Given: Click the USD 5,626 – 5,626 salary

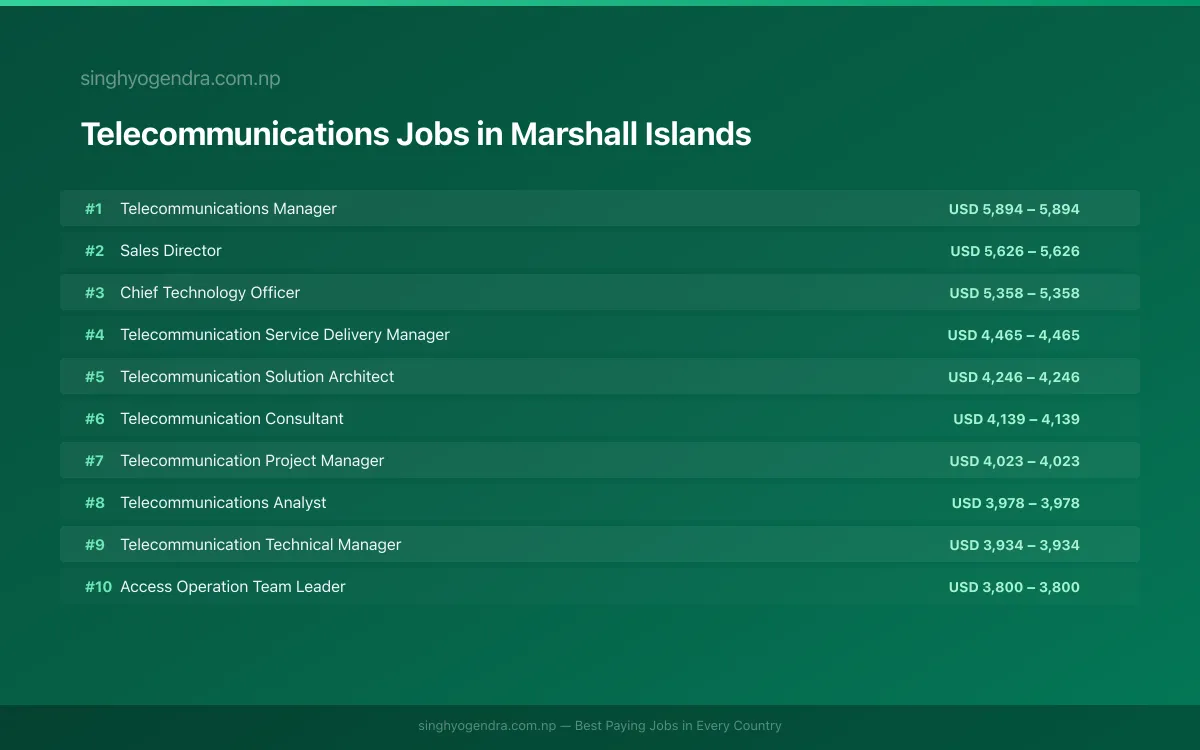Looking at the screenshot, I should 1015,251.
